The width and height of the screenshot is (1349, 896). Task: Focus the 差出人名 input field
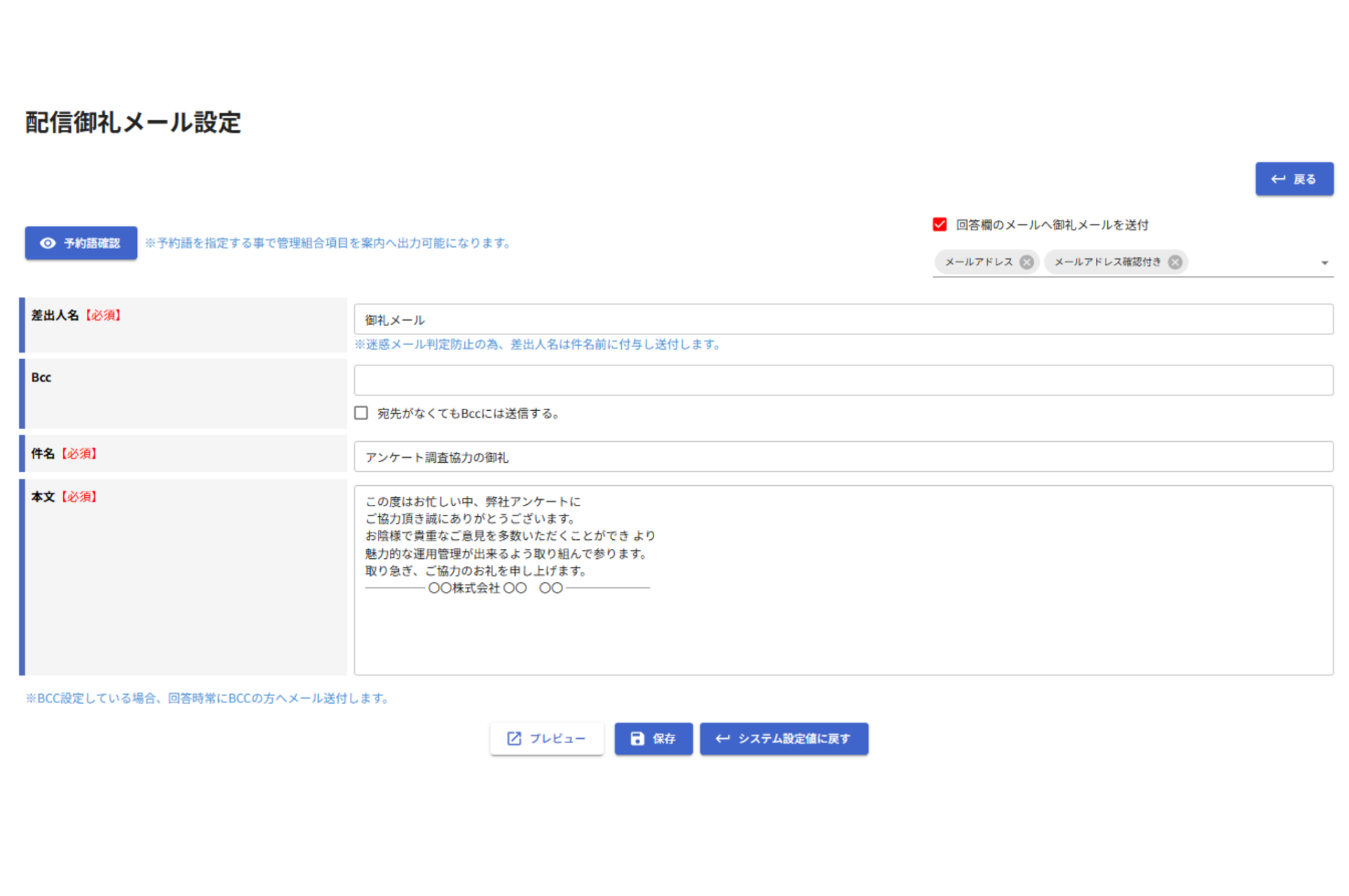point(843,319)
